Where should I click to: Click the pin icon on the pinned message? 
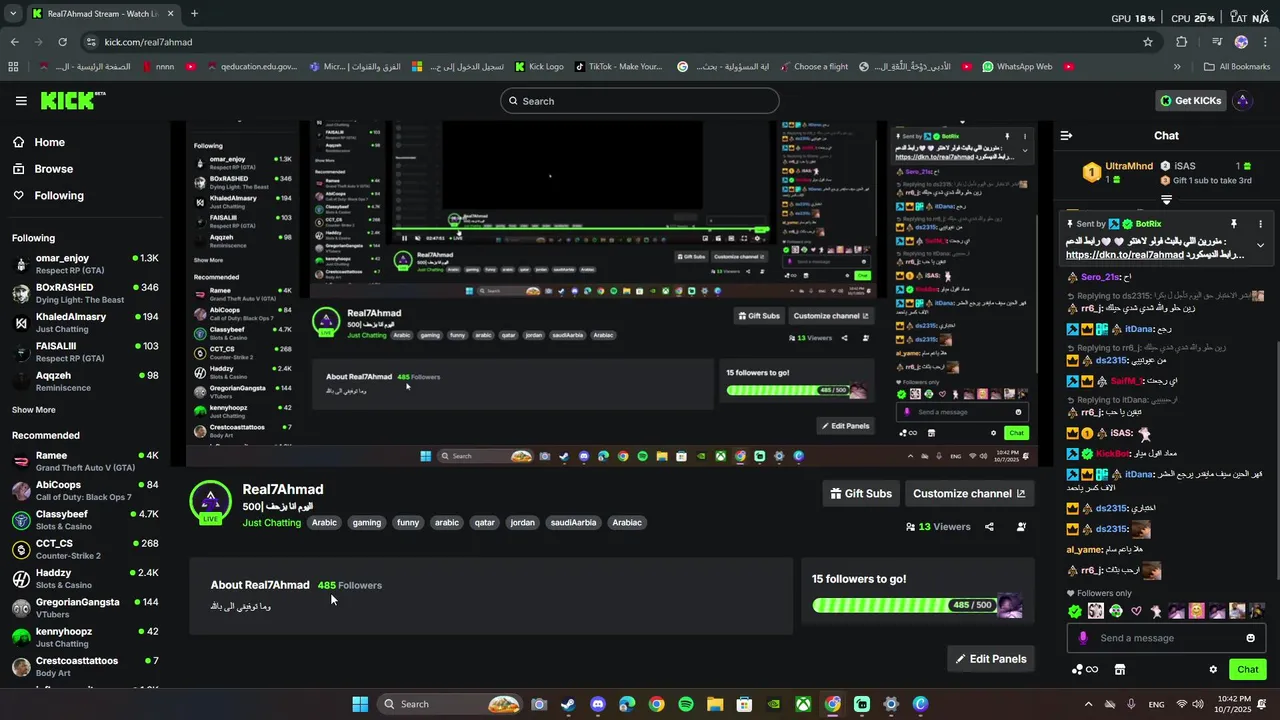[1234, 224]
